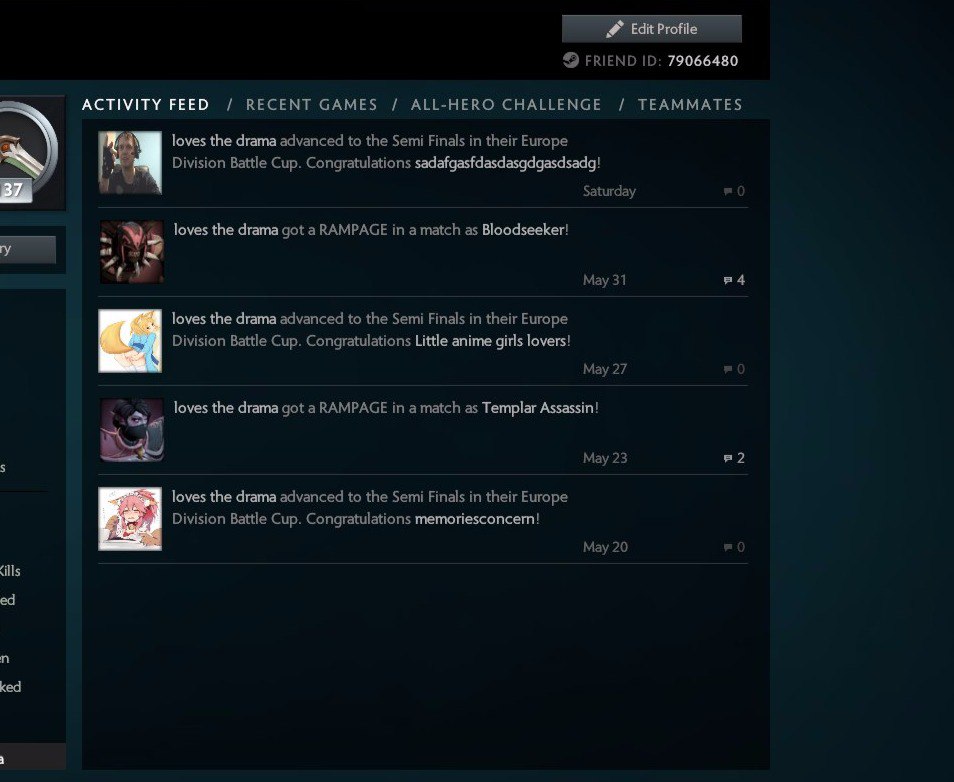Click the Friend ID number 79066480
This screenshot has height=782, width=954.
(703, 61)
